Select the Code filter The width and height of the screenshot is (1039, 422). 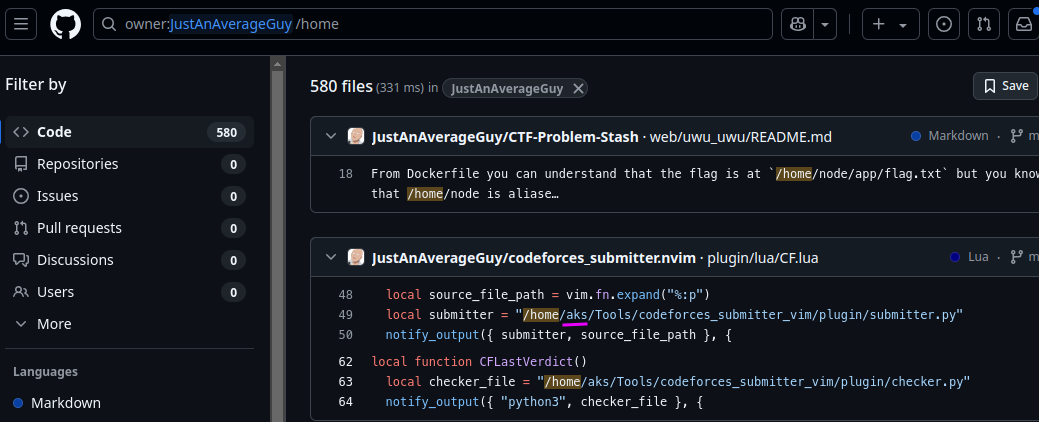(x=129, y=132)
